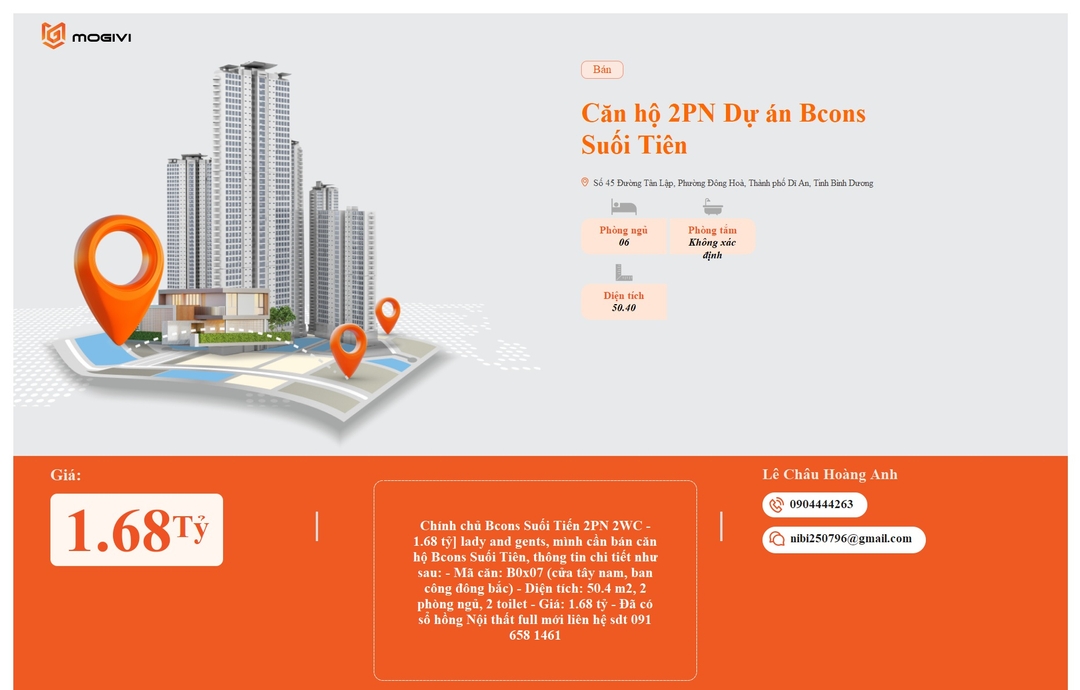Click the area ruler icon above Diện tích
Viewport: 1080px width, 690px height.
coord(623,273)
